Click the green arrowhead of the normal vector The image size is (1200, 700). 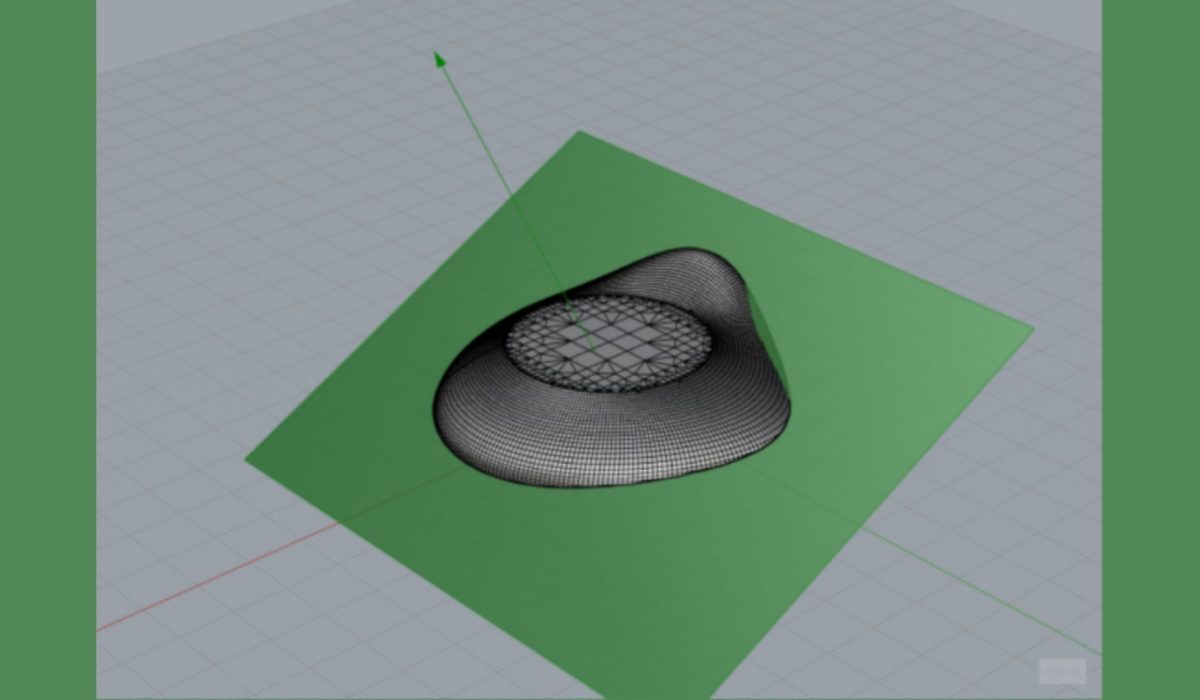[439, 60]
